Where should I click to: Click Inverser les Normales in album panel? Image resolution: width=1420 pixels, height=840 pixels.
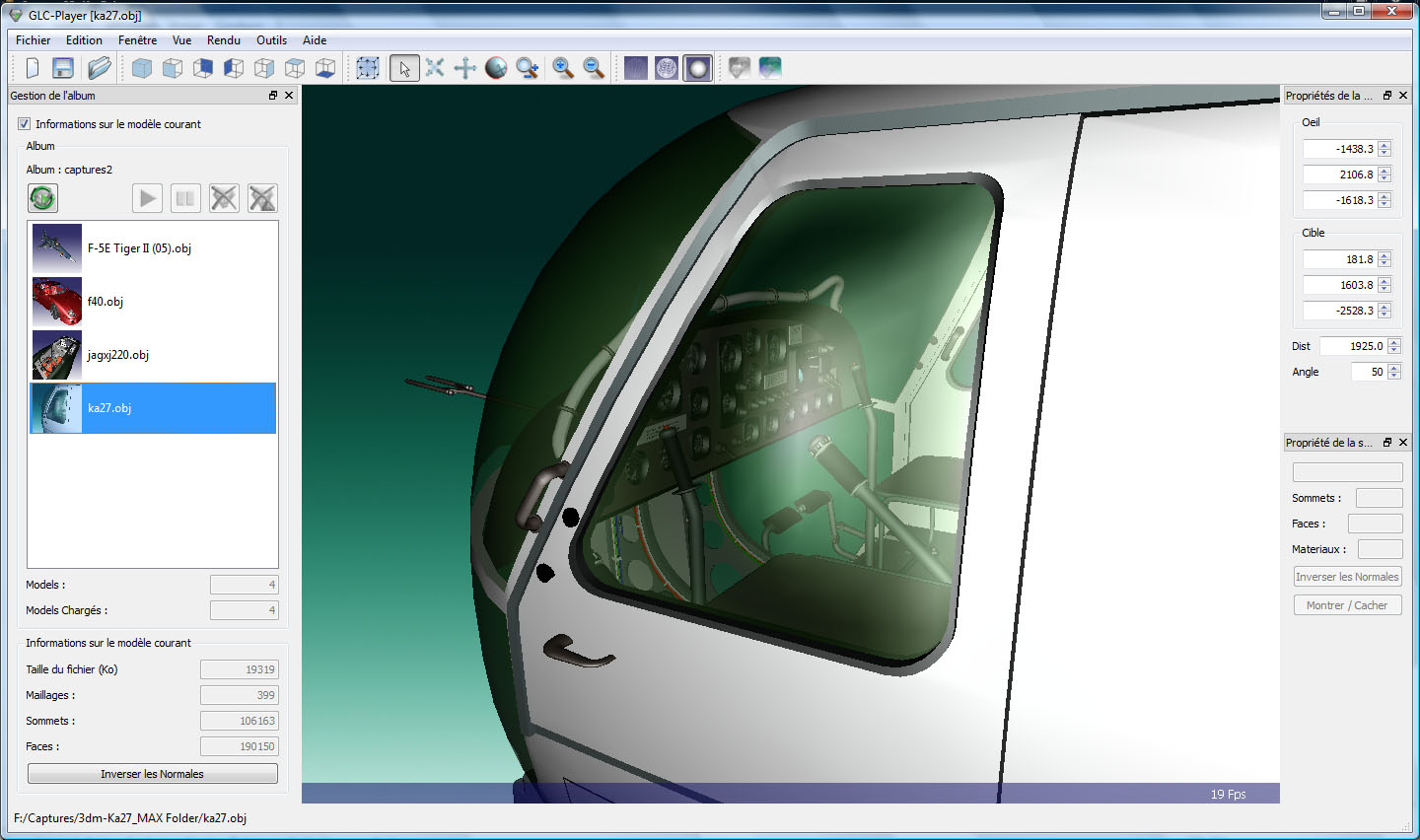pos(153,774)
